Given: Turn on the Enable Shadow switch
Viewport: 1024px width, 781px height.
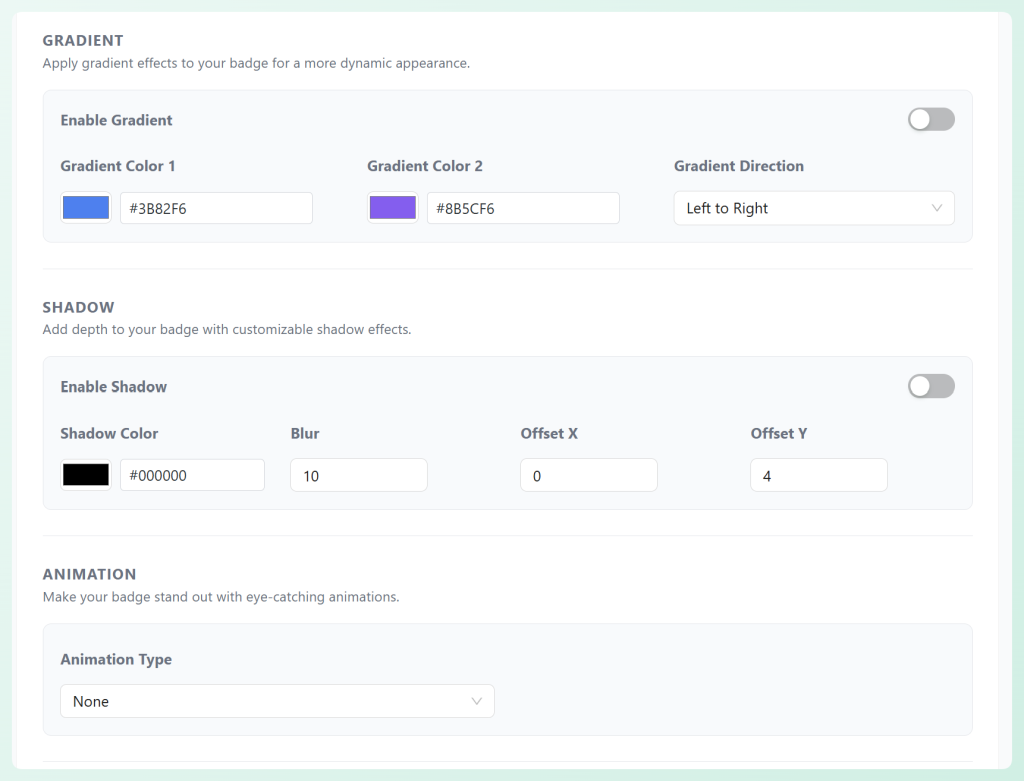Looking at the screenshot, I should pyautogui.click(x=931, y=386).
